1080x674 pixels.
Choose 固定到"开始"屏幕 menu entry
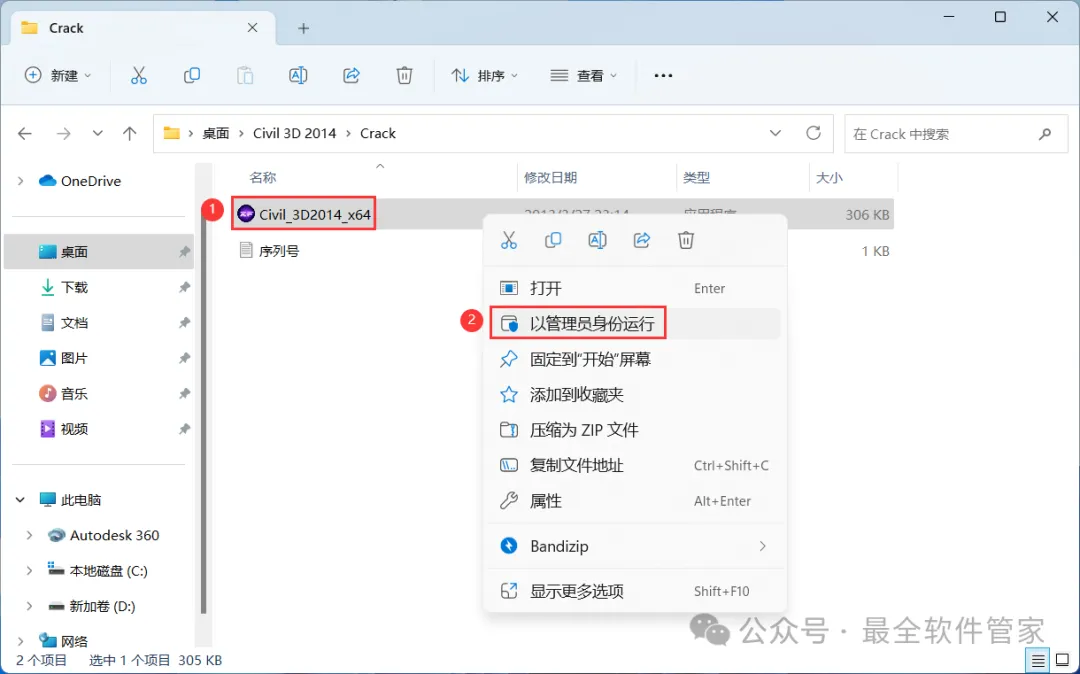[x=635, y=359]
